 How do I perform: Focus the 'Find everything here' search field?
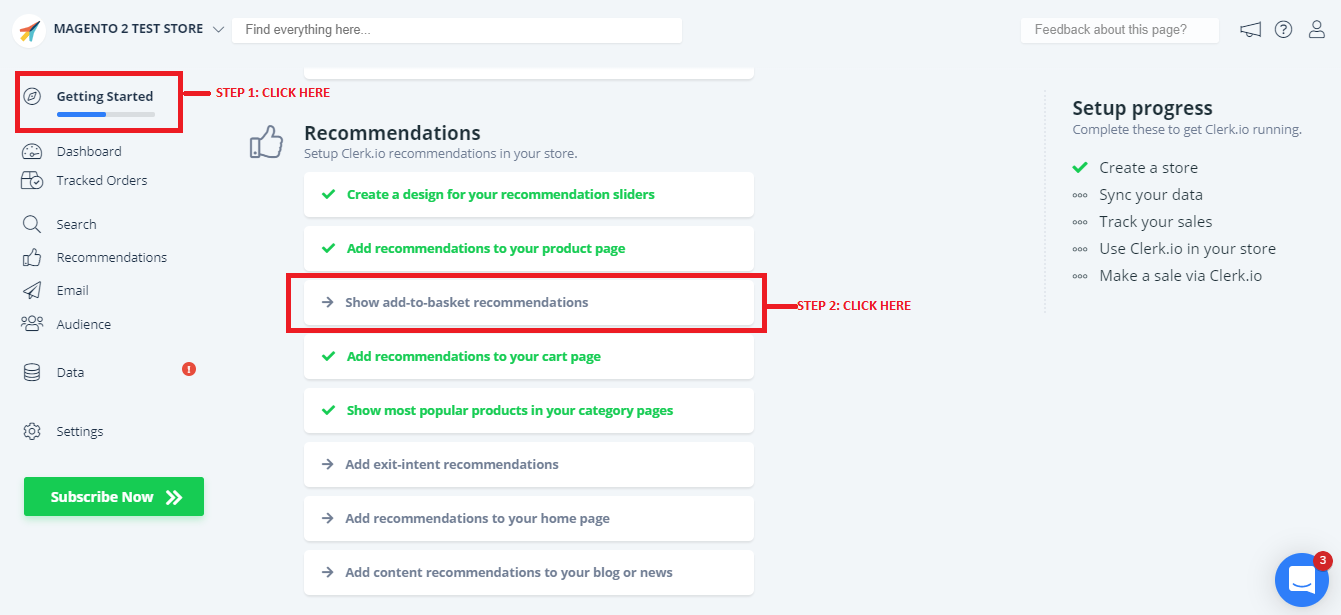[x=456, y=30]
